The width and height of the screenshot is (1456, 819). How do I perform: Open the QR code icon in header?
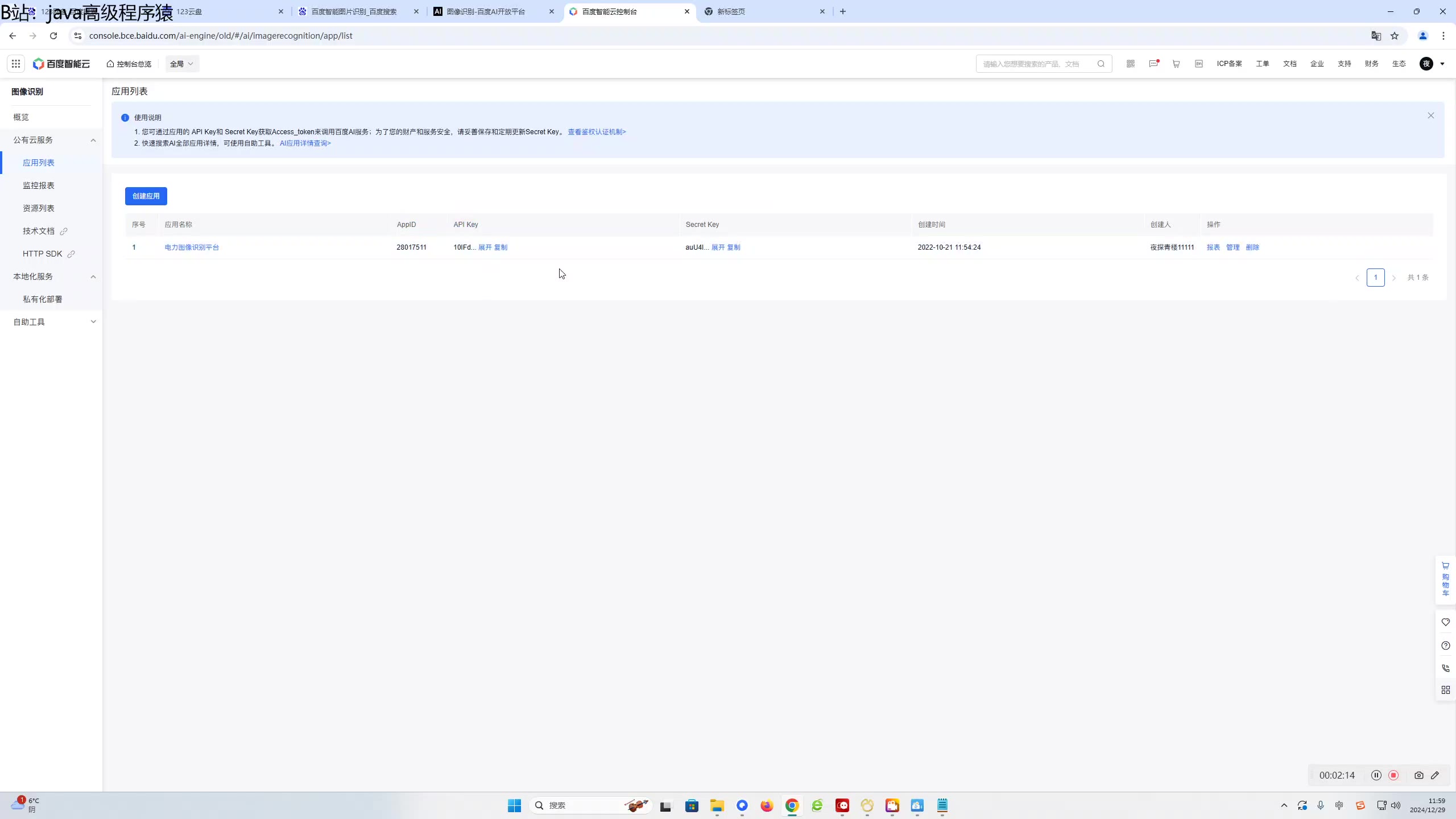(1131, 64)
